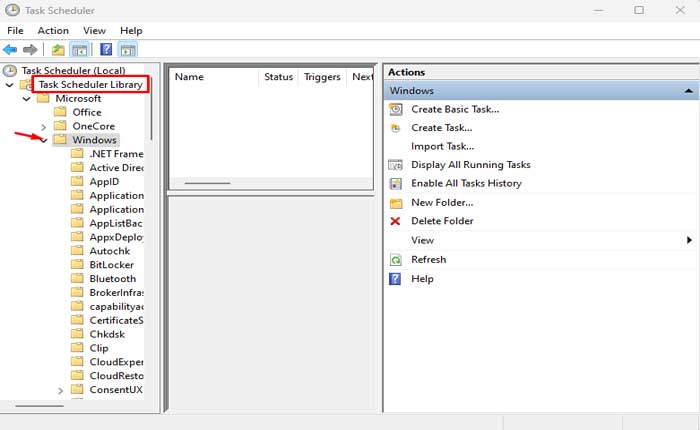Collapse the Task Scheduler Library node chevron

click(9, 85)
